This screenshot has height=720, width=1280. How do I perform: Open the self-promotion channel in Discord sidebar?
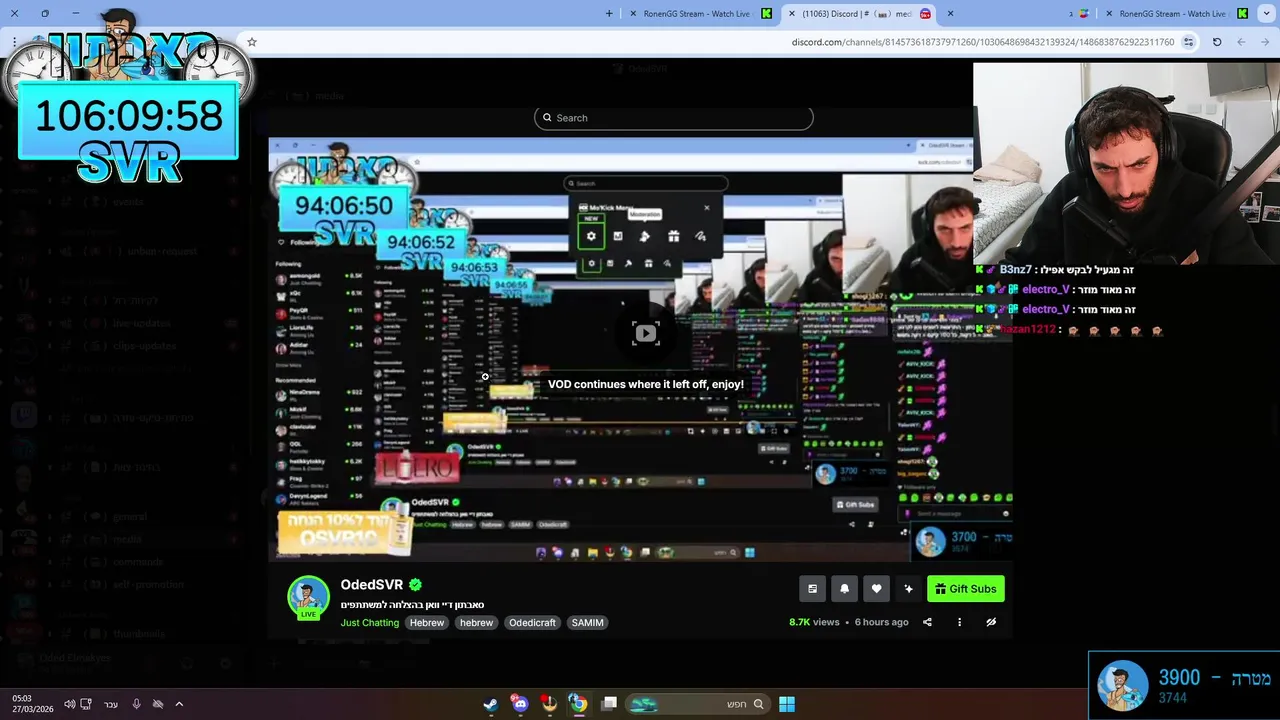pos(148,585)
